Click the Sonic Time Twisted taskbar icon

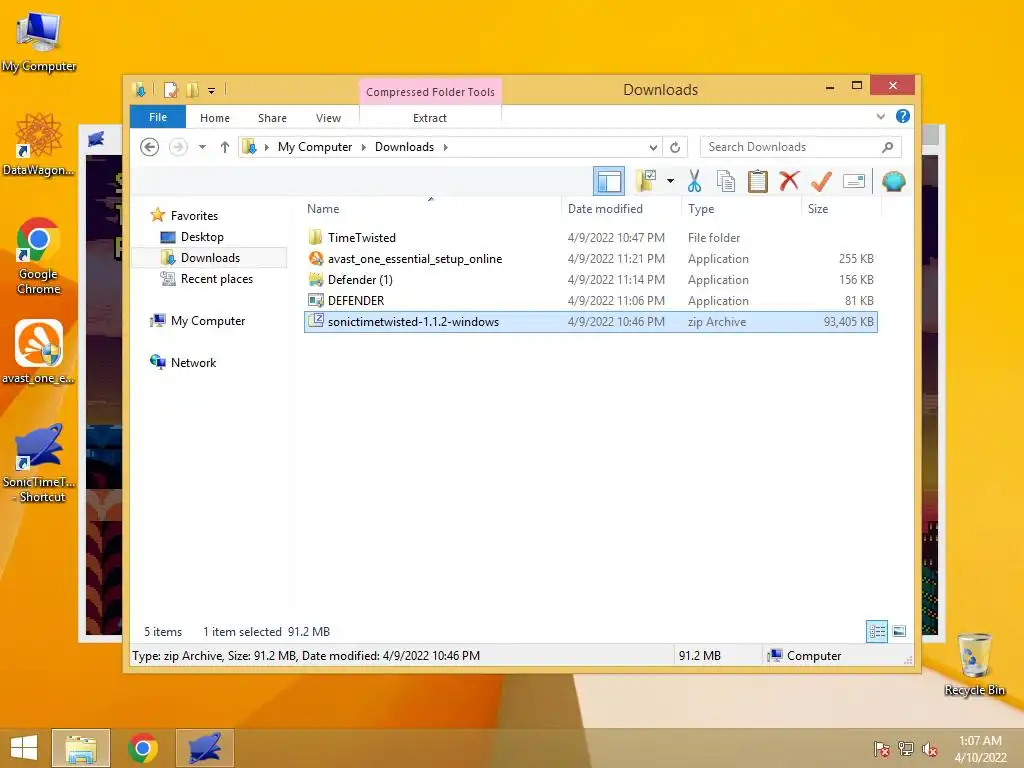(x=204, y=748)
